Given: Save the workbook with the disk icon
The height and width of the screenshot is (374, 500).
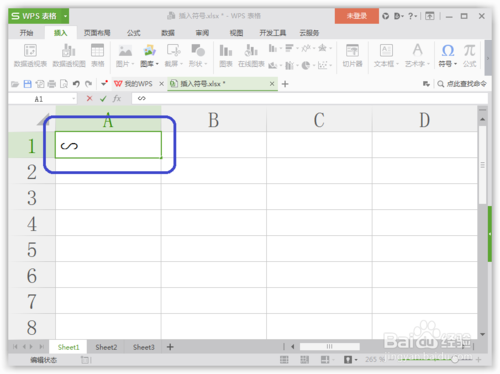Looking at the screenshot, I should 27,84.
